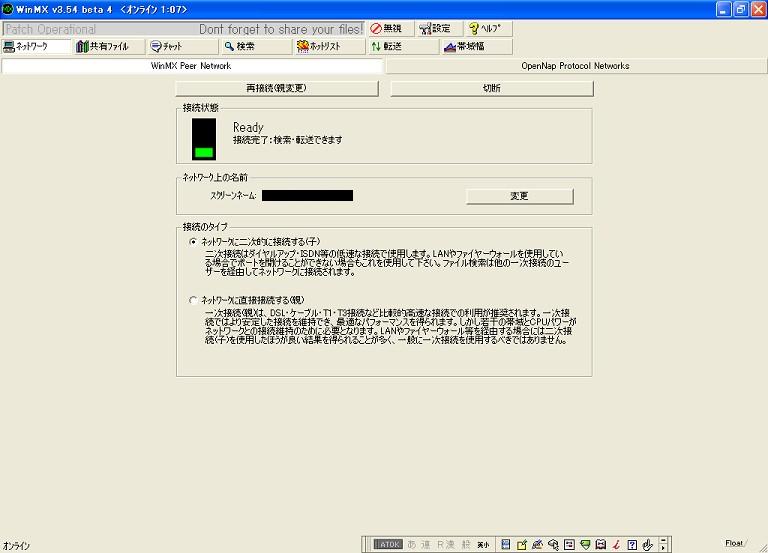Open the 転送 transfers page
768x553 pixels.
coord(400,46)
